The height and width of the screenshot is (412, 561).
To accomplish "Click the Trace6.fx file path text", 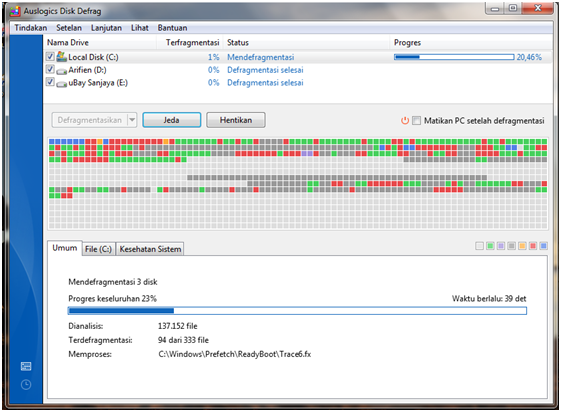I will point(235,354).
